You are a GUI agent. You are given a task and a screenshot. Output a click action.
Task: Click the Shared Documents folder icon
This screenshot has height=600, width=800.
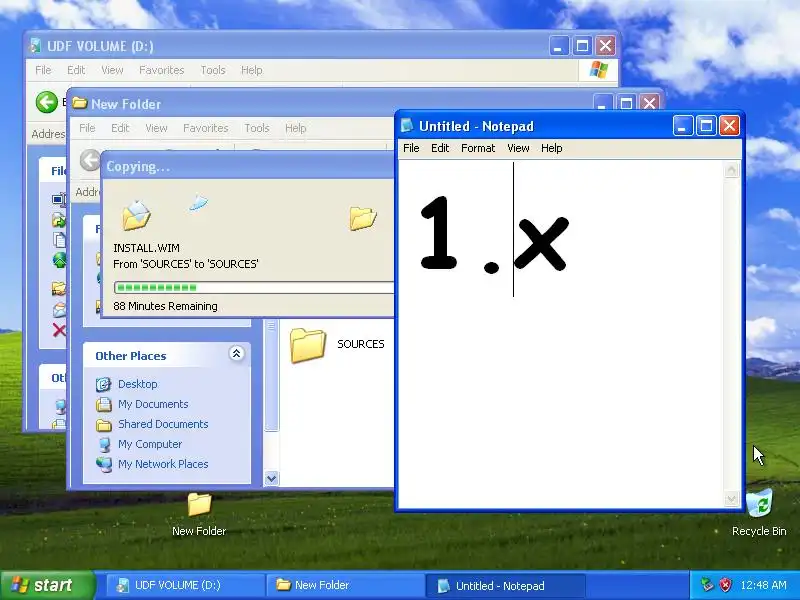[x=104, y=424]
